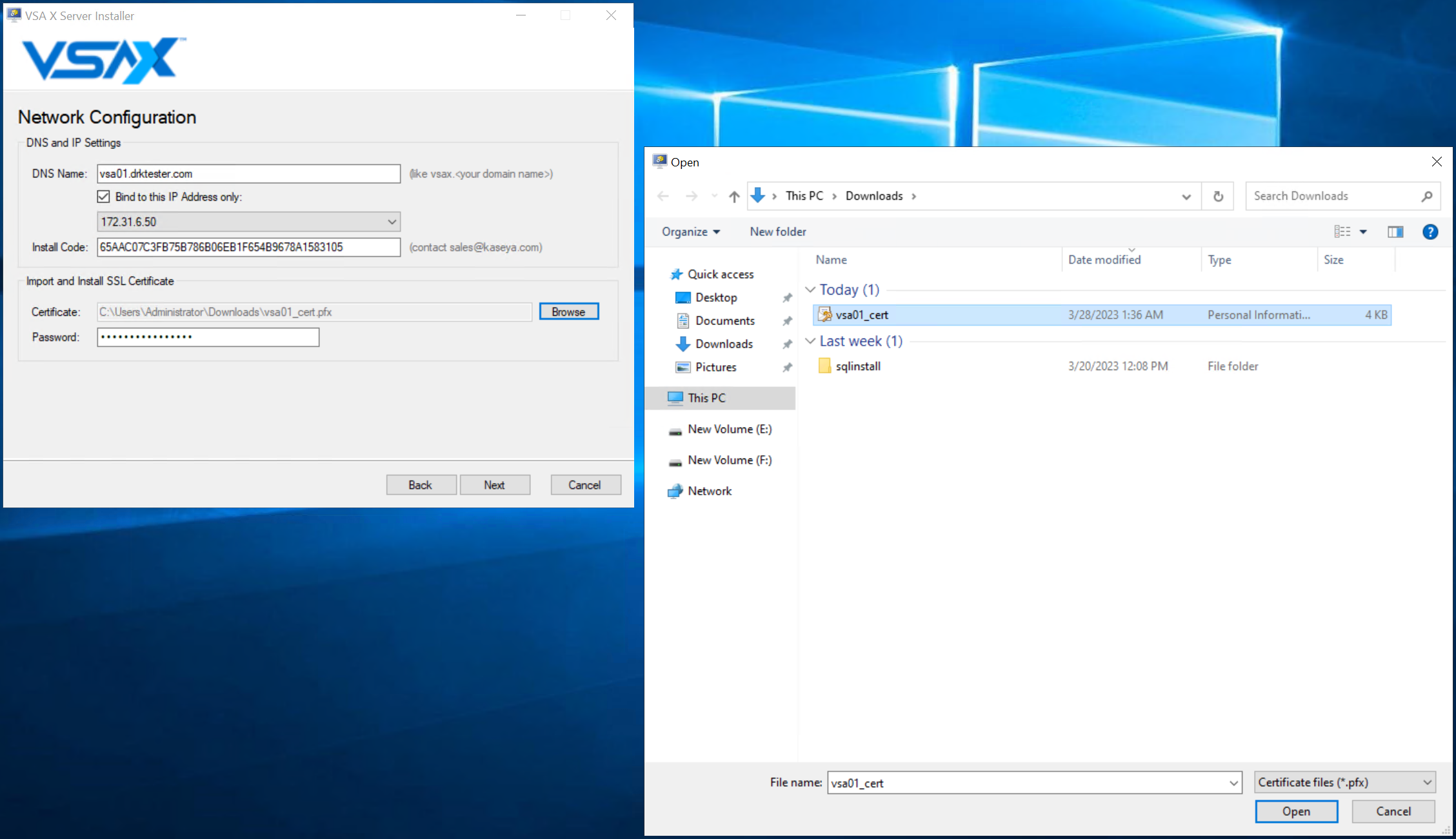
Task: Select Network in navigation pane
Action: [x=710, y=491]
